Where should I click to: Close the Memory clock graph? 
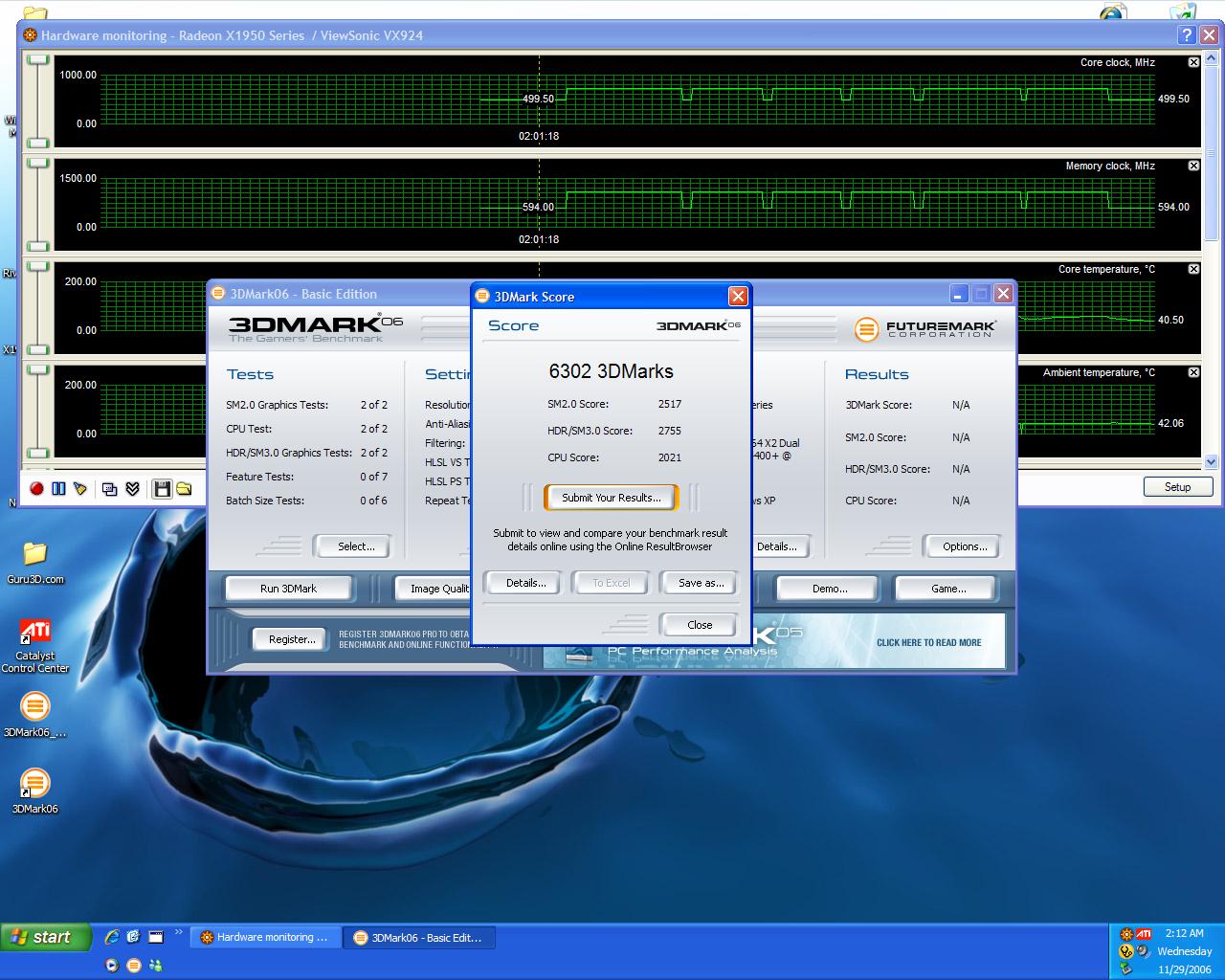click(1193, 166)
